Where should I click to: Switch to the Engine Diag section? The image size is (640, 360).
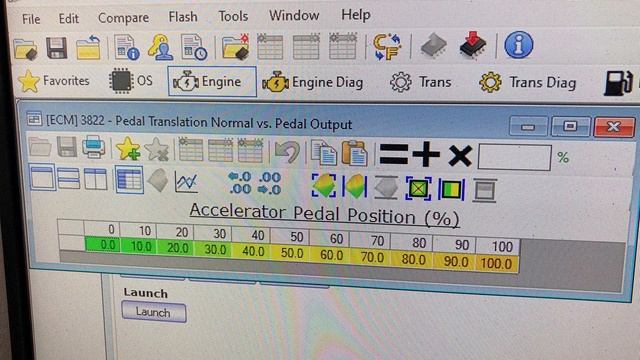(x=313, y=82)
